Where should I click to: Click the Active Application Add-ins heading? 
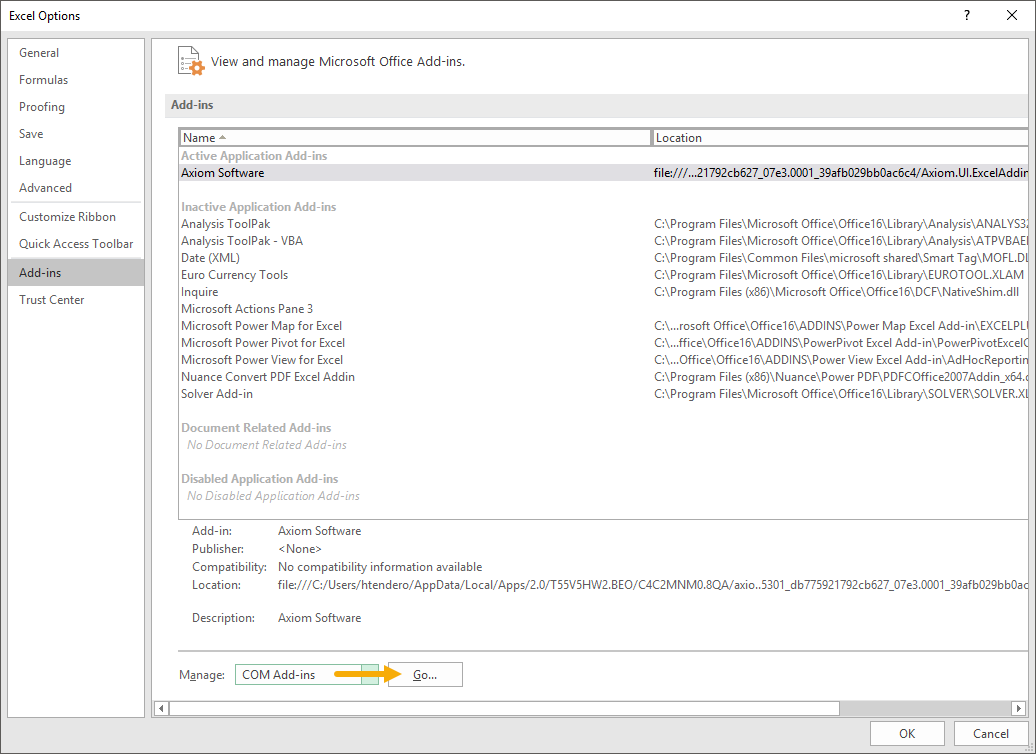tap(254, 156)
